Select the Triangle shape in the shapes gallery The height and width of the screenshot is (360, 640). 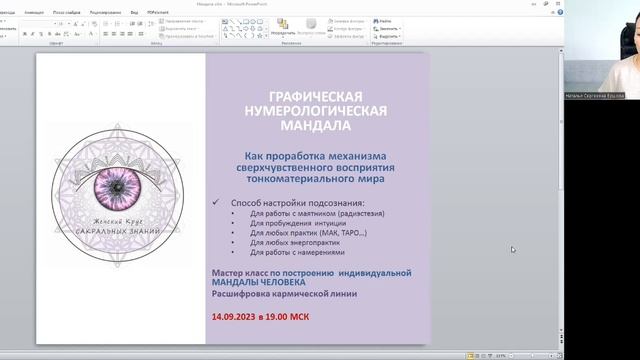click(x=225, y=29)
